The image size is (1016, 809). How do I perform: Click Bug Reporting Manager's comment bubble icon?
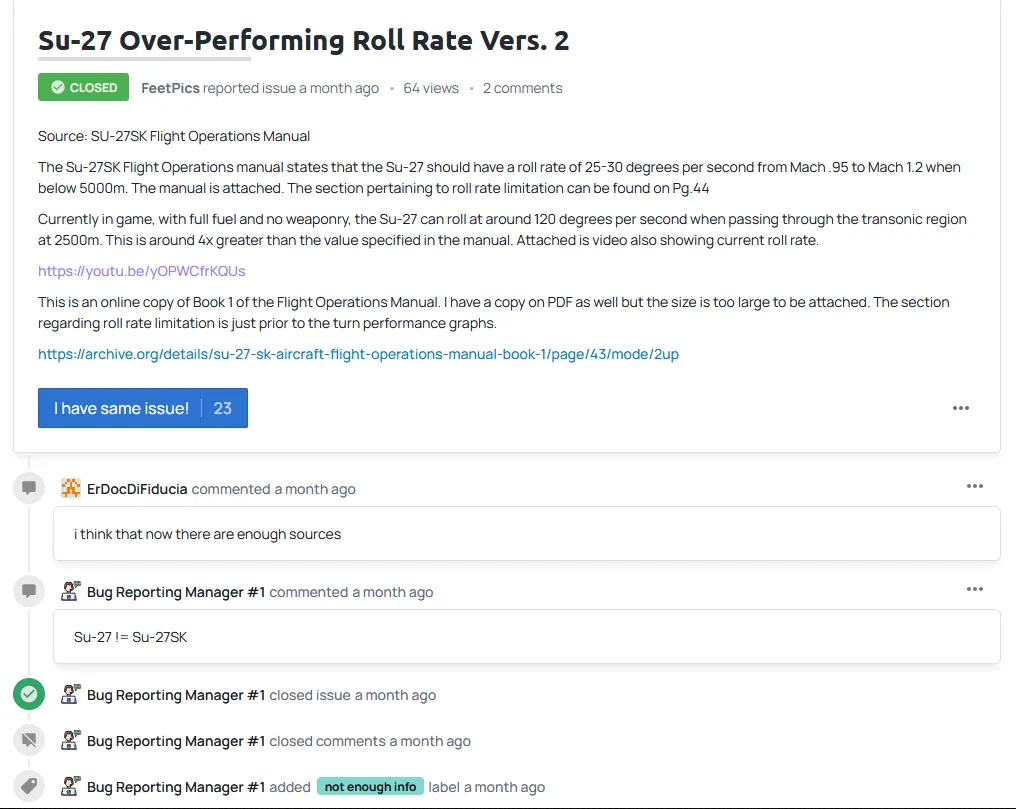[x=29, y=591]
